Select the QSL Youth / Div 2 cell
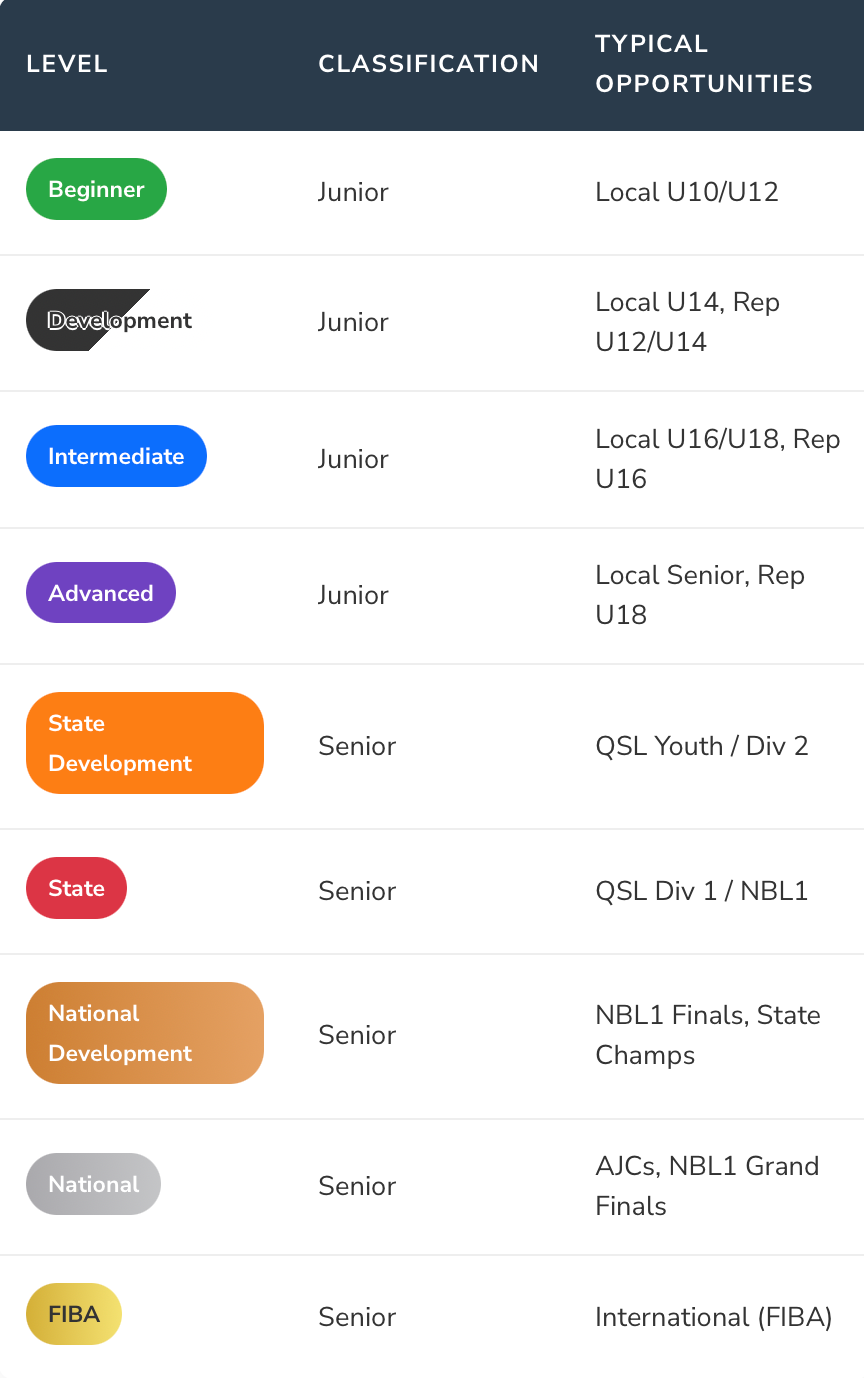This screenshot has height=1378, width=864. pyautogui.click(x=702, y=746)
